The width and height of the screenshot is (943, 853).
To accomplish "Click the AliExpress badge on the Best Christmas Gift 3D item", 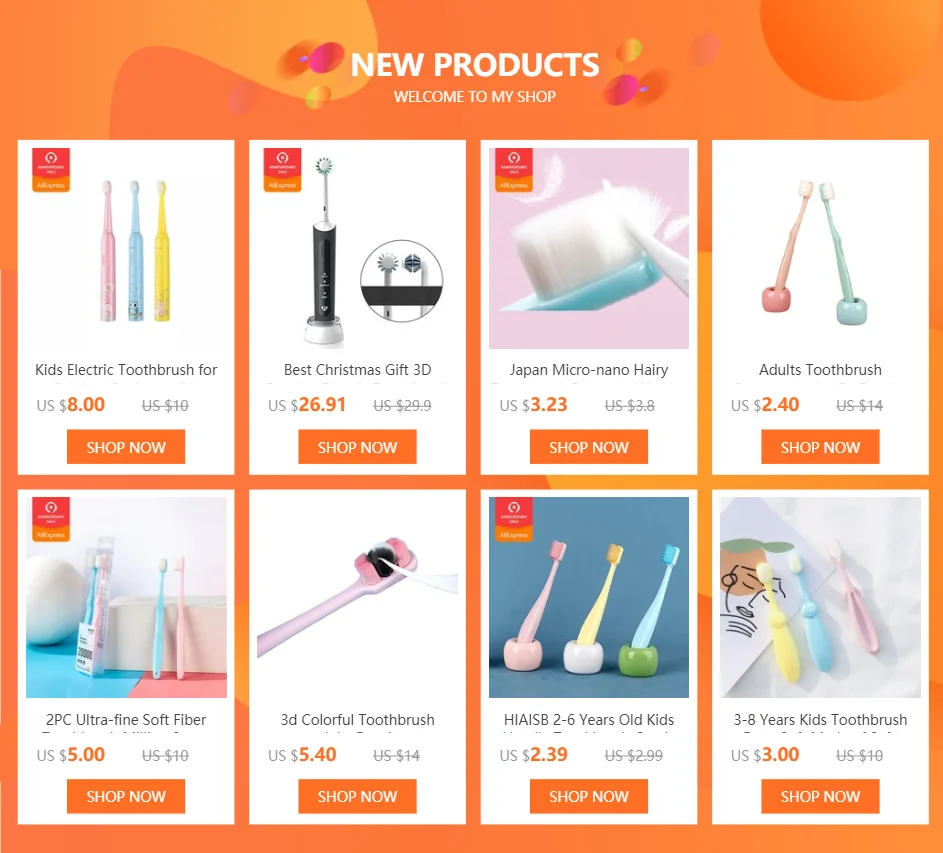I will [x=283, y=170].
